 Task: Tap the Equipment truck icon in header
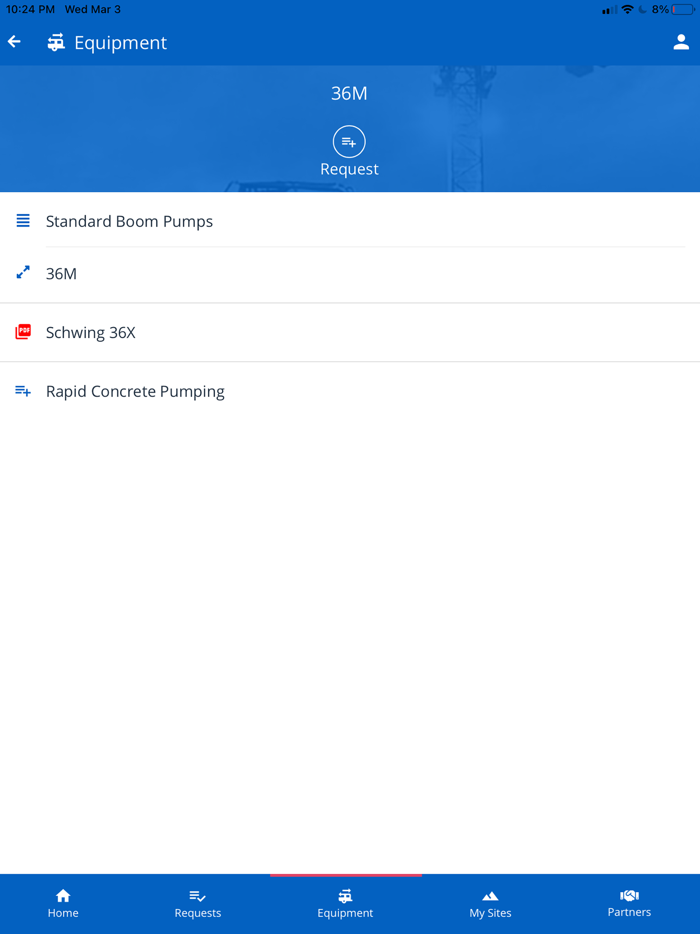tap(56, 42)
